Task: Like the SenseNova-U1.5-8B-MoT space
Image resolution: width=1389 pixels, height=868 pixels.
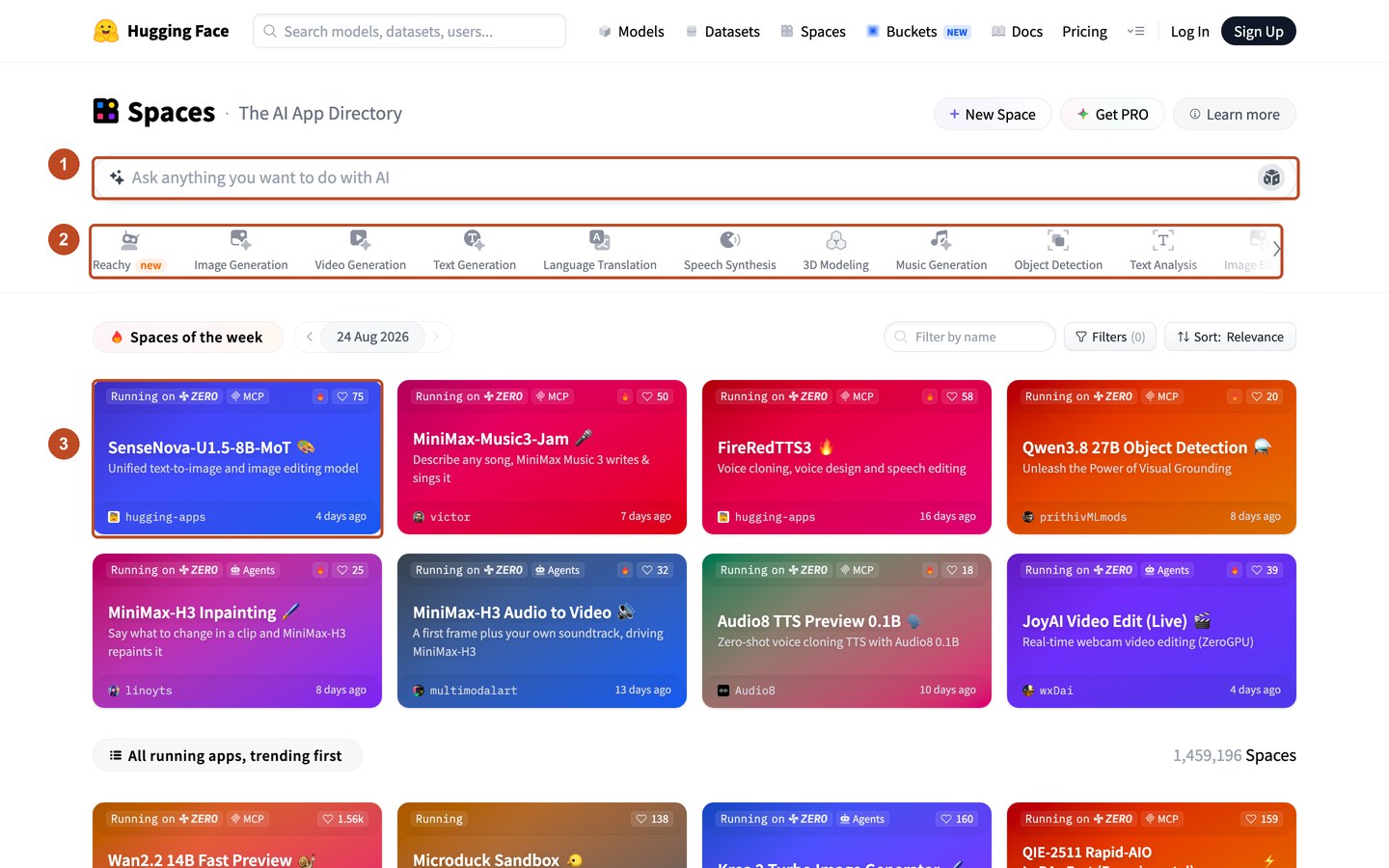Action: click(x=350, y=396)
